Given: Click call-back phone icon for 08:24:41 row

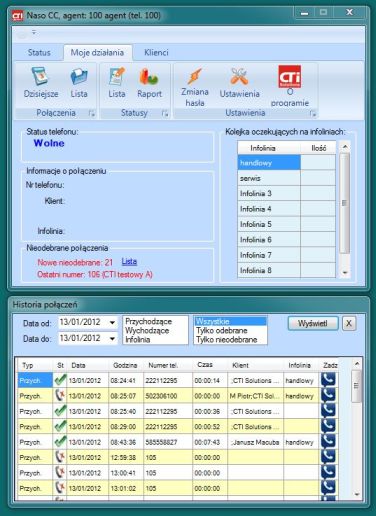Looking at the screenshot, I should coord(328,380).
